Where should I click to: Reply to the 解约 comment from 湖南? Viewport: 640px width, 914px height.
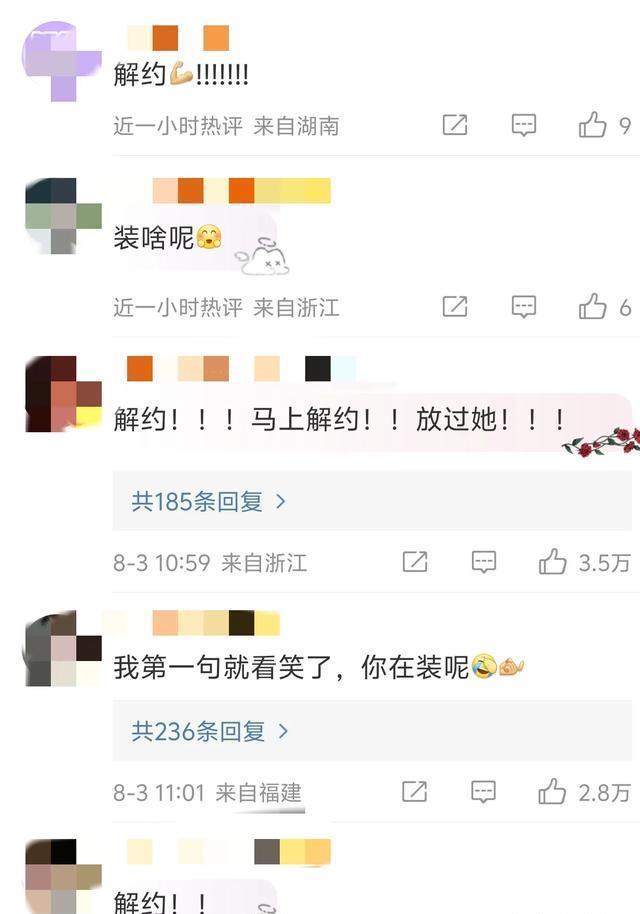coord(523,125)
